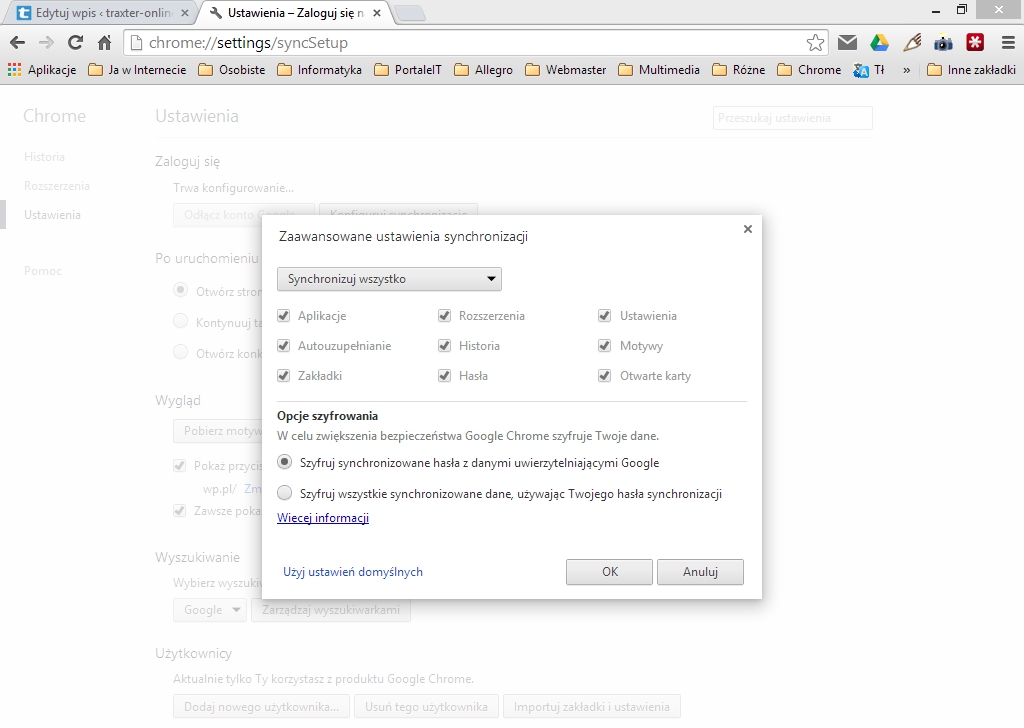1024x728 pixels.
Task: Click the red asterisk extension icon
Action: (x=975, y=42)
